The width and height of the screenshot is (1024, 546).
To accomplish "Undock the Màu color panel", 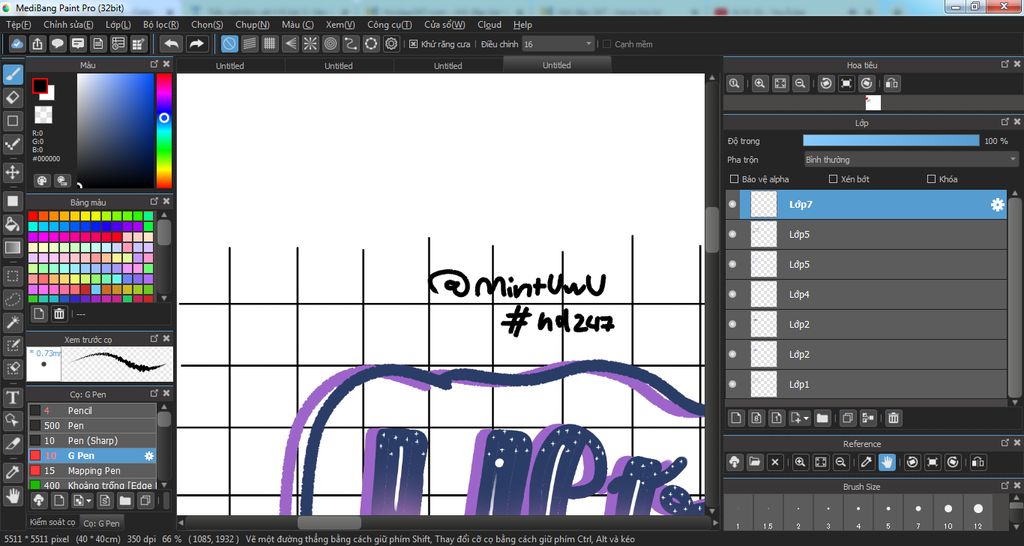I will pyautogui.click(x=154, y=64).
